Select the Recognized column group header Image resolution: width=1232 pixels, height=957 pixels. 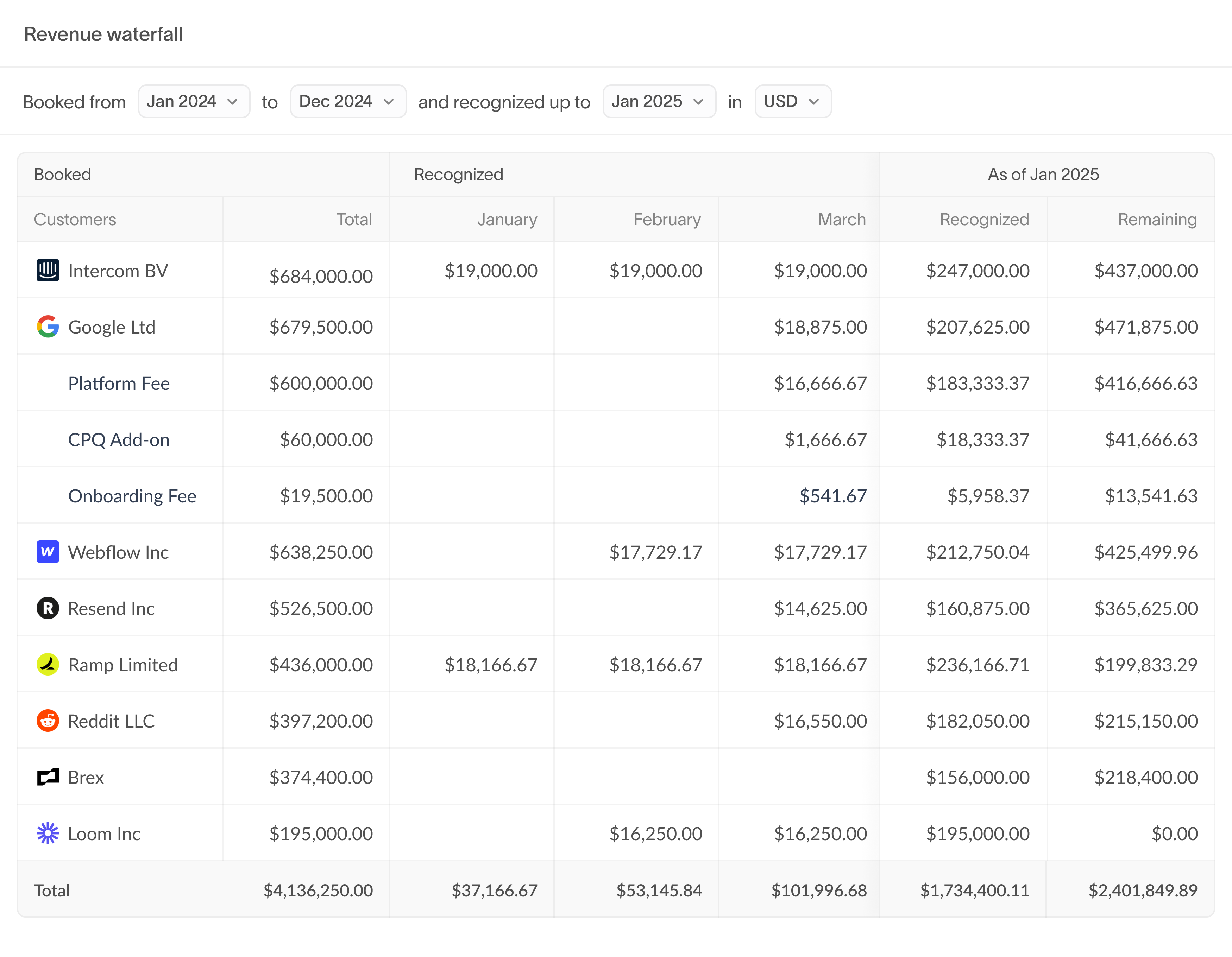click(458, 174)
